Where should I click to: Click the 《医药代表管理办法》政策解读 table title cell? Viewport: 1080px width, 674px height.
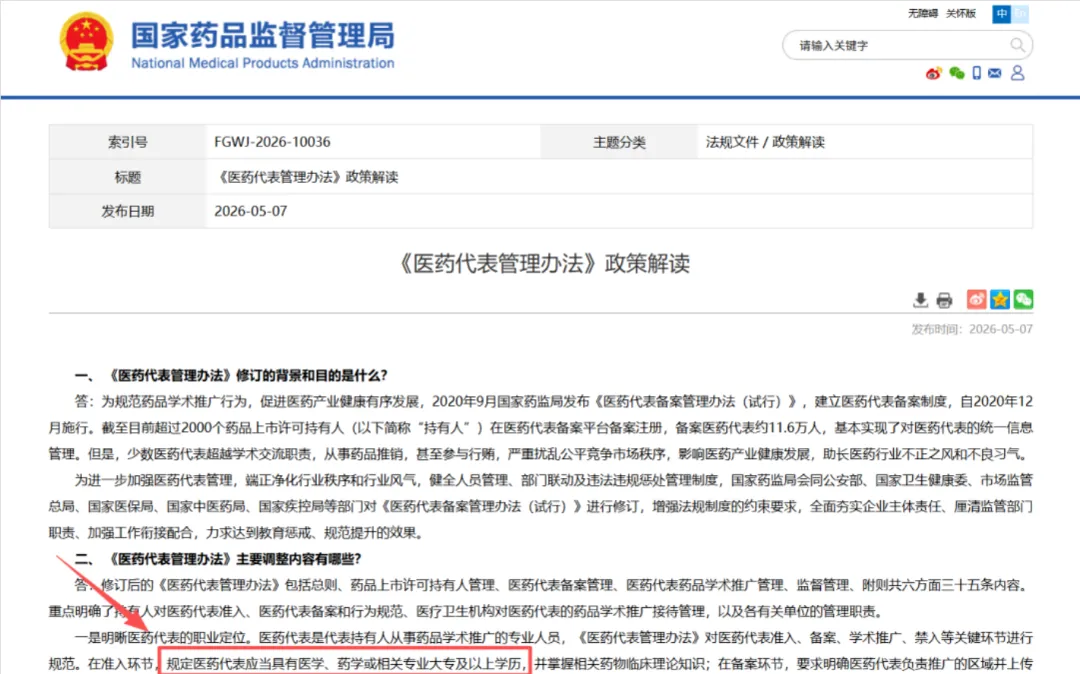307,177
